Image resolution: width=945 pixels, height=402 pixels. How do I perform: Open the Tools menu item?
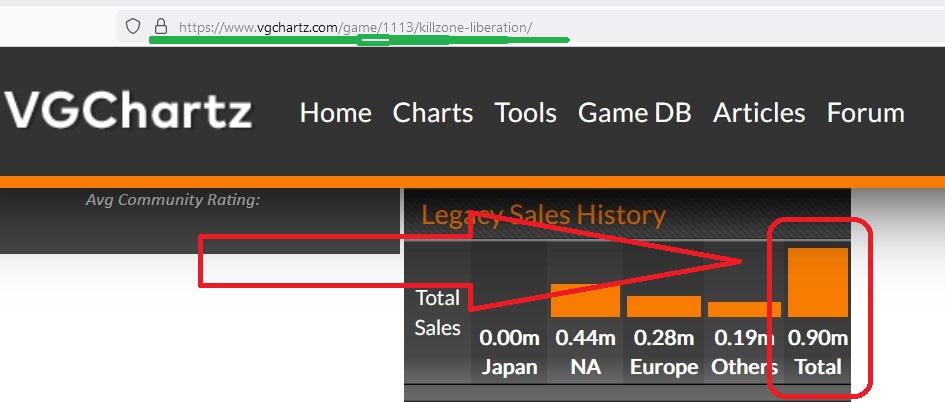[526, 113]
